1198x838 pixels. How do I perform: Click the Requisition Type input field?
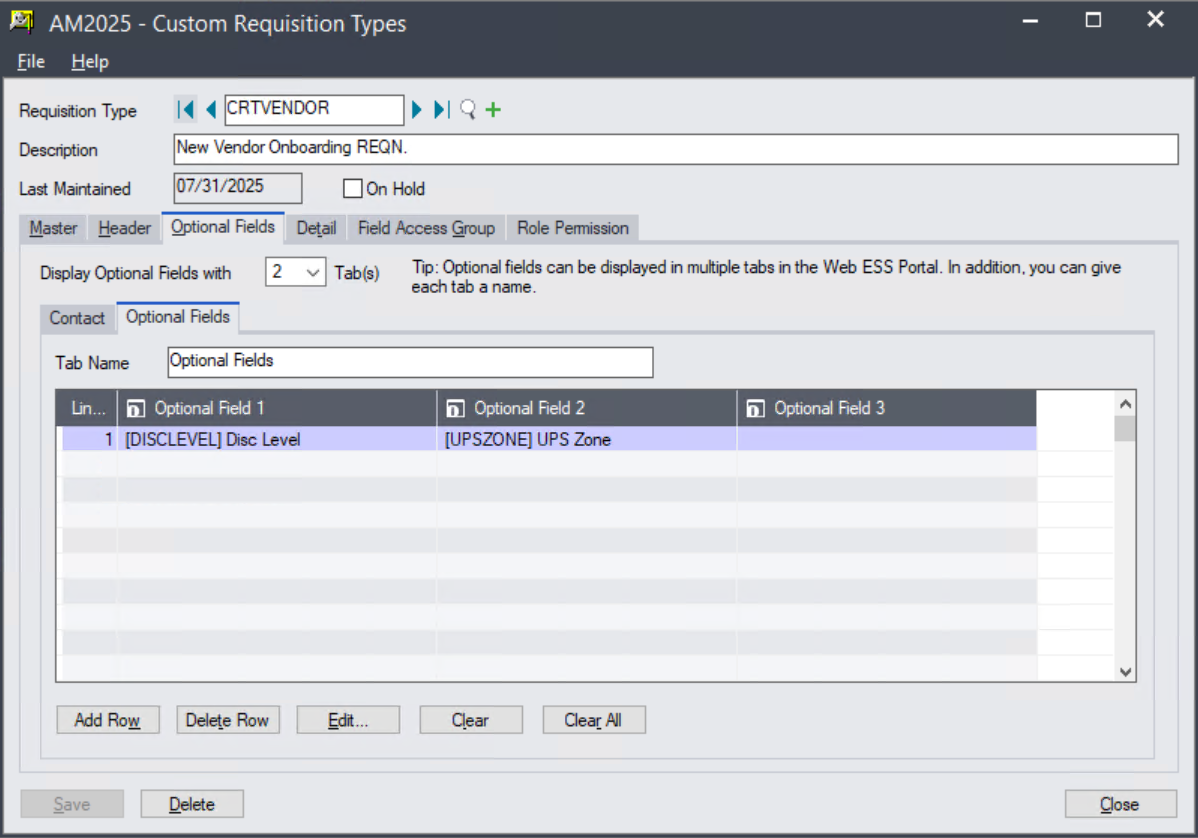pyautogui.click(x=314, y=109)
